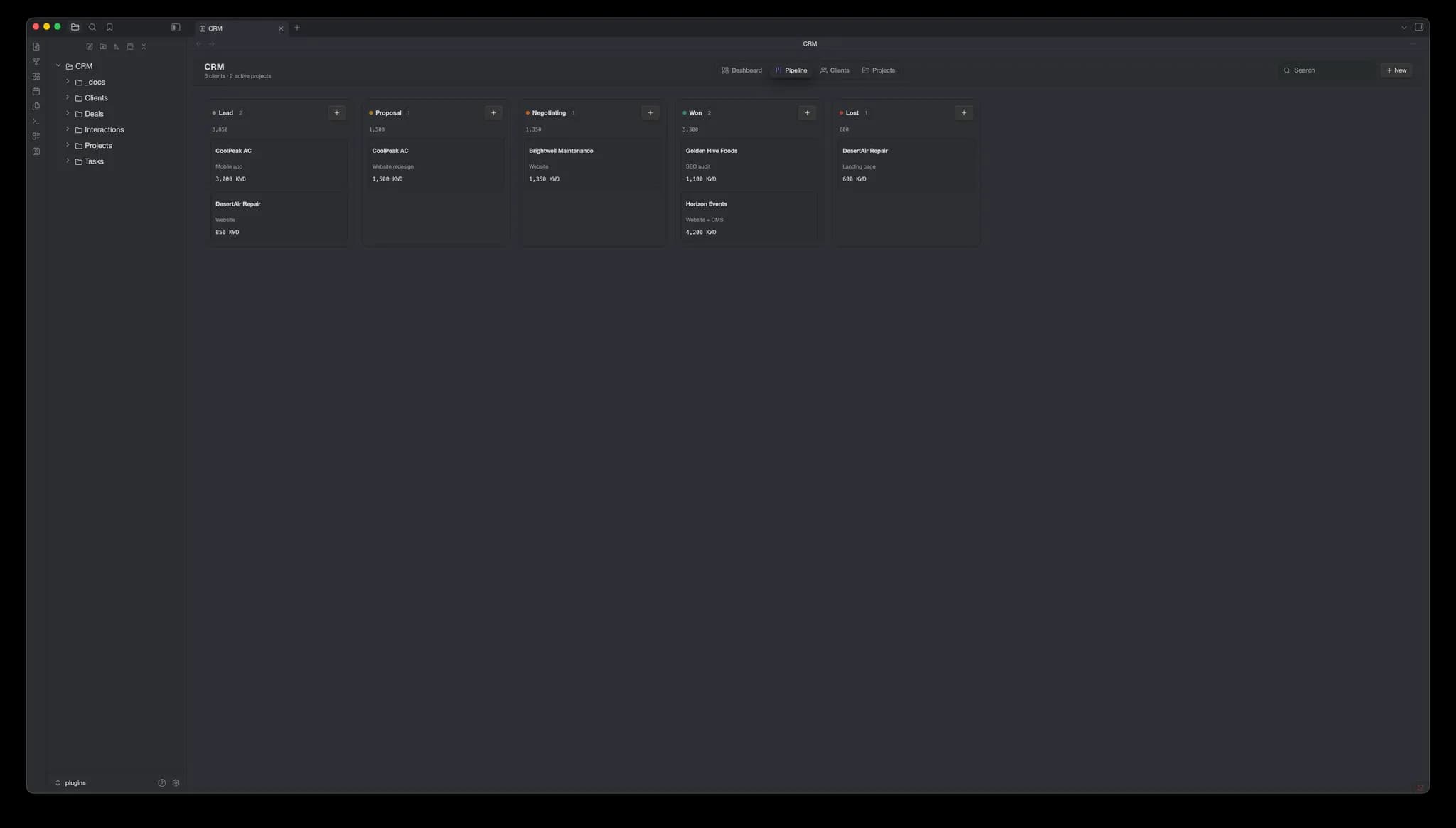Add a deal to the Proposal column
Viewport: 1456px width, 828px height.
point(493,112)
